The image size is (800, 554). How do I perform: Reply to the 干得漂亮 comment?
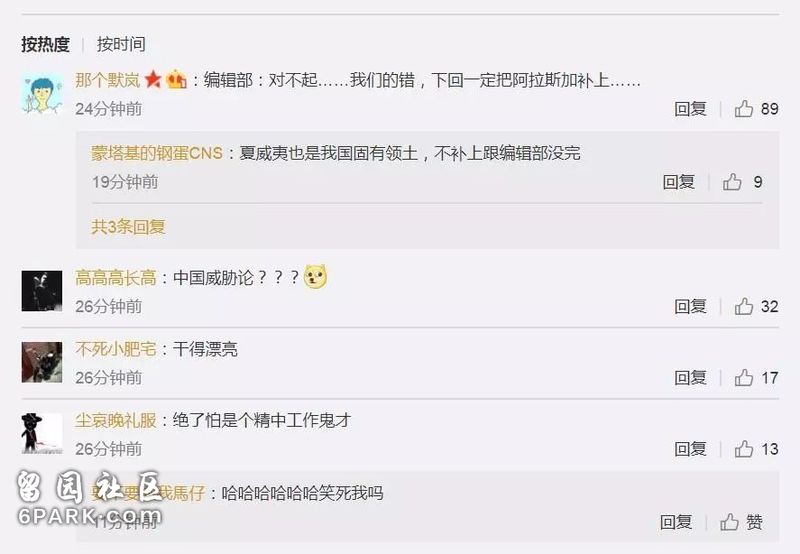tap(690, 377)
